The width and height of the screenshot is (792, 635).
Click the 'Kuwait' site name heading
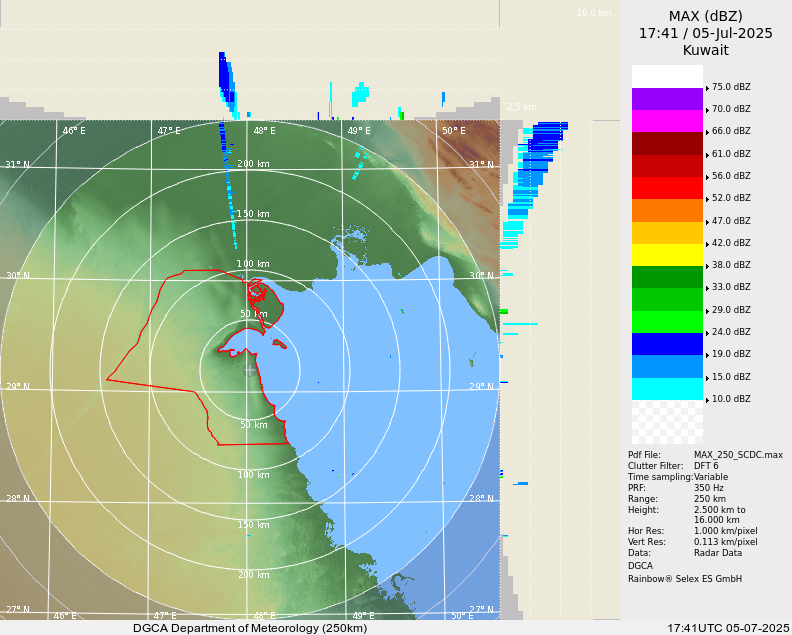[706, 50]
